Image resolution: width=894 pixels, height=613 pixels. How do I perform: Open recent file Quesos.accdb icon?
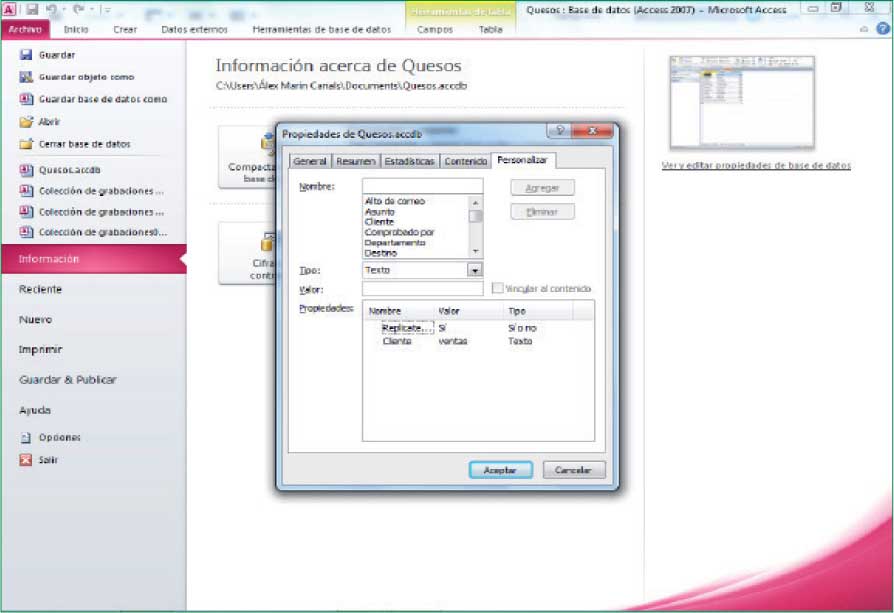click(26, 169)
